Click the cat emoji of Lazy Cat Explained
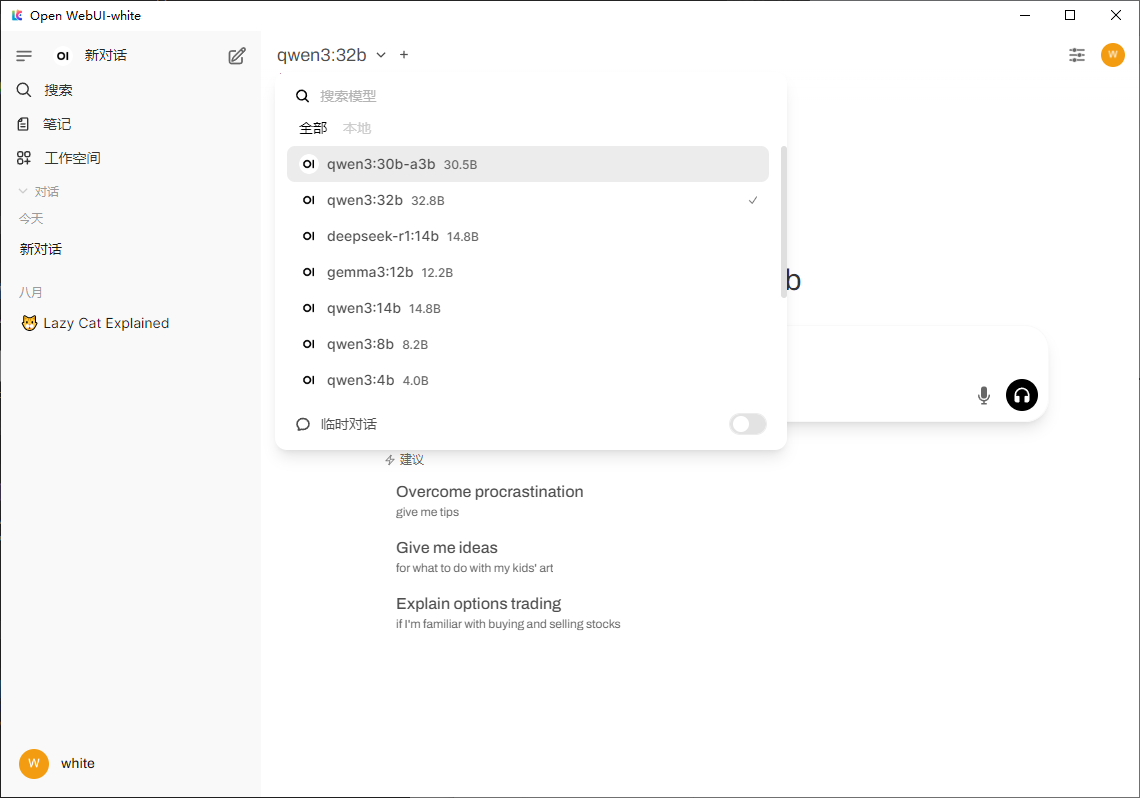Image resolution: width=1140 pixels, height=798 pixels. tap(29, 323)
